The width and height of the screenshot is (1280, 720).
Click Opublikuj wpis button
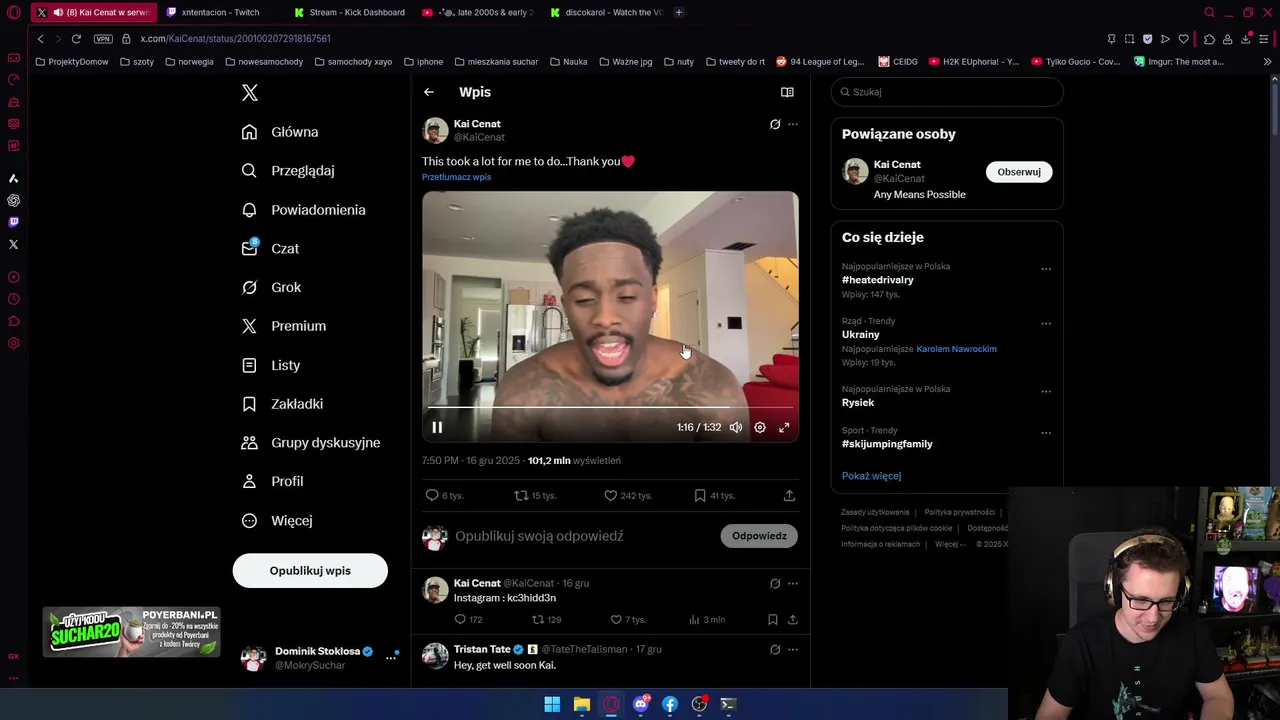coord(310,571)
